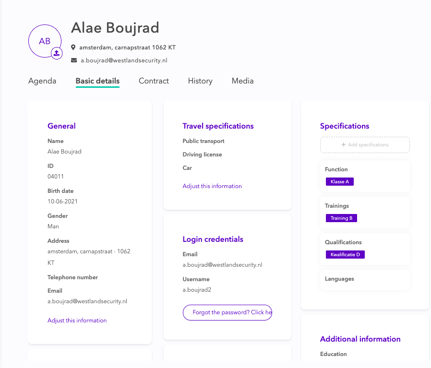Click the plus icon in Add specifications
This screenshot has width=431, height=368.
tap(343, 145)
